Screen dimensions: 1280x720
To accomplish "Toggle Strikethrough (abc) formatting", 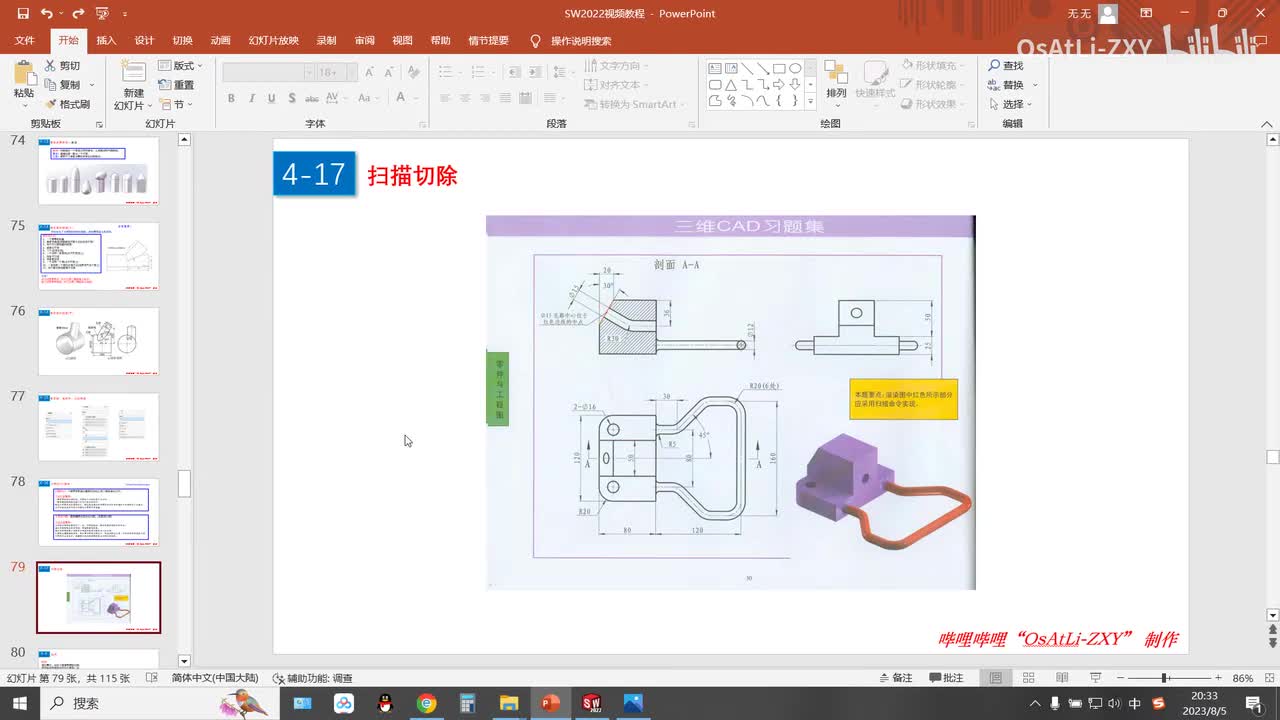I will point(312,98).
